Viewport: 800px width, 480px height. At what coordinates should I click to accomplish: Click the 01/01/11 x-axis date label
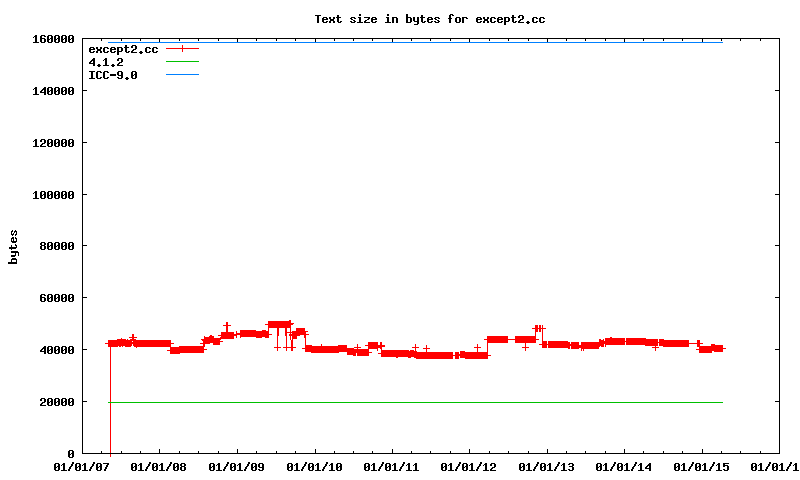[x=392, y=467]
